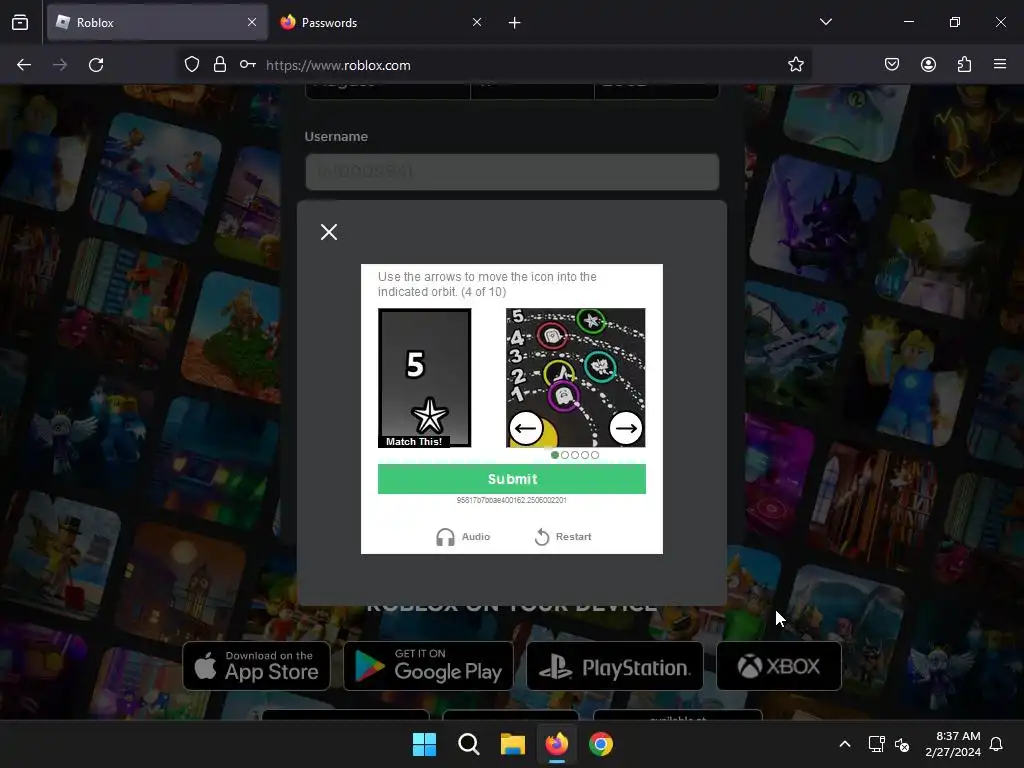Screen dimensions: 1024x768
Task: Click the orbit puzzle image
Action: [x=575, y=378]
